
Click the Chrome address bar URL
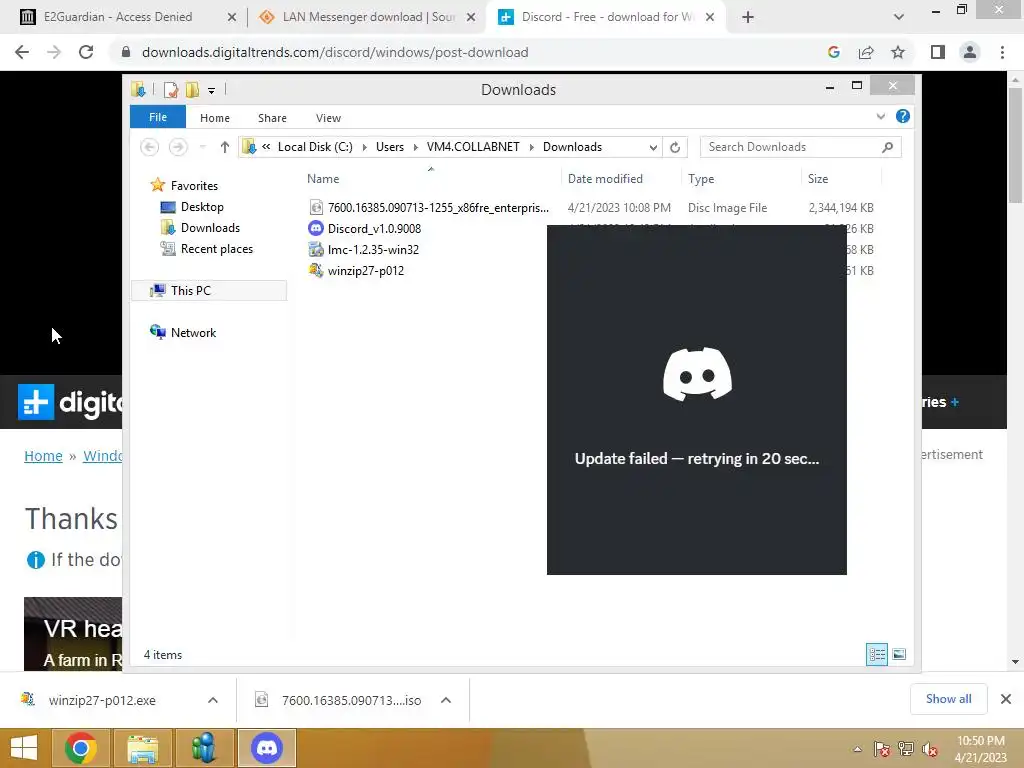335,52
